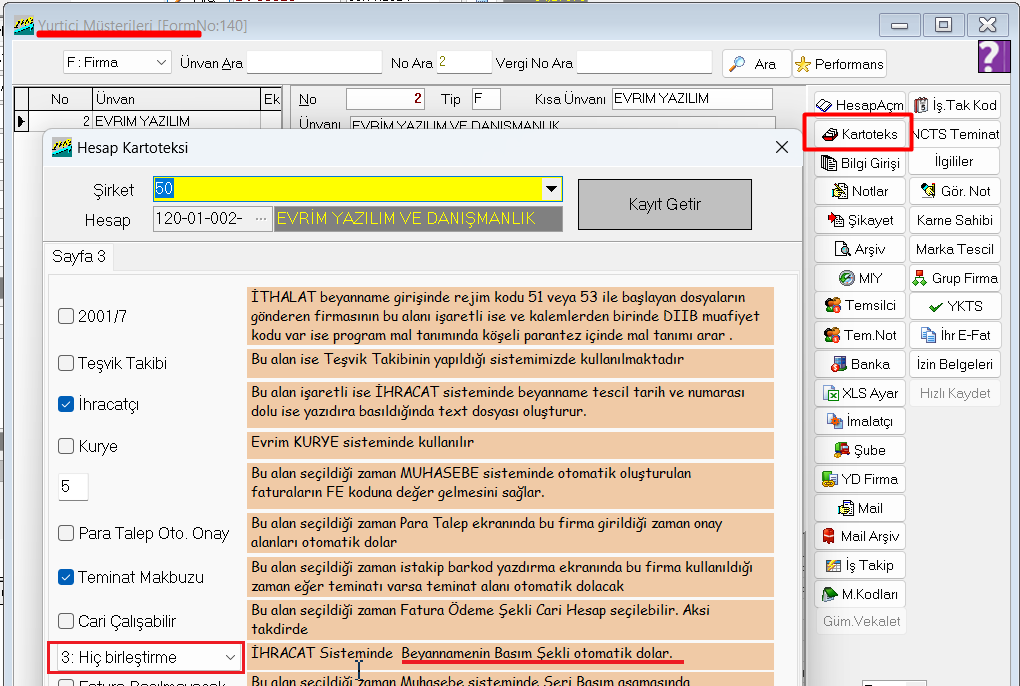Open Bilgi Girişi panel
The height and width of the screenshot is (686, 1020).
click(x=858, y=162)
